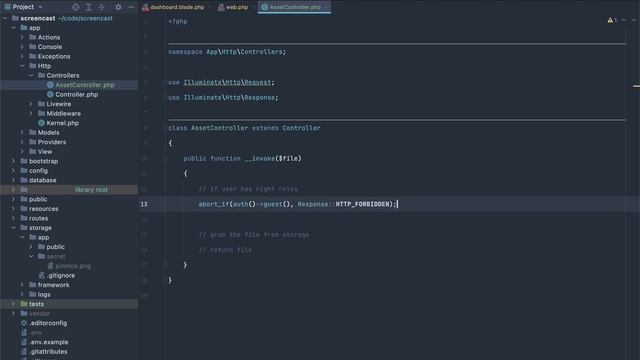The height and width of the screenshot is (360, 640).
Task: Collapse the secret folder
Action: click(31, 256)
